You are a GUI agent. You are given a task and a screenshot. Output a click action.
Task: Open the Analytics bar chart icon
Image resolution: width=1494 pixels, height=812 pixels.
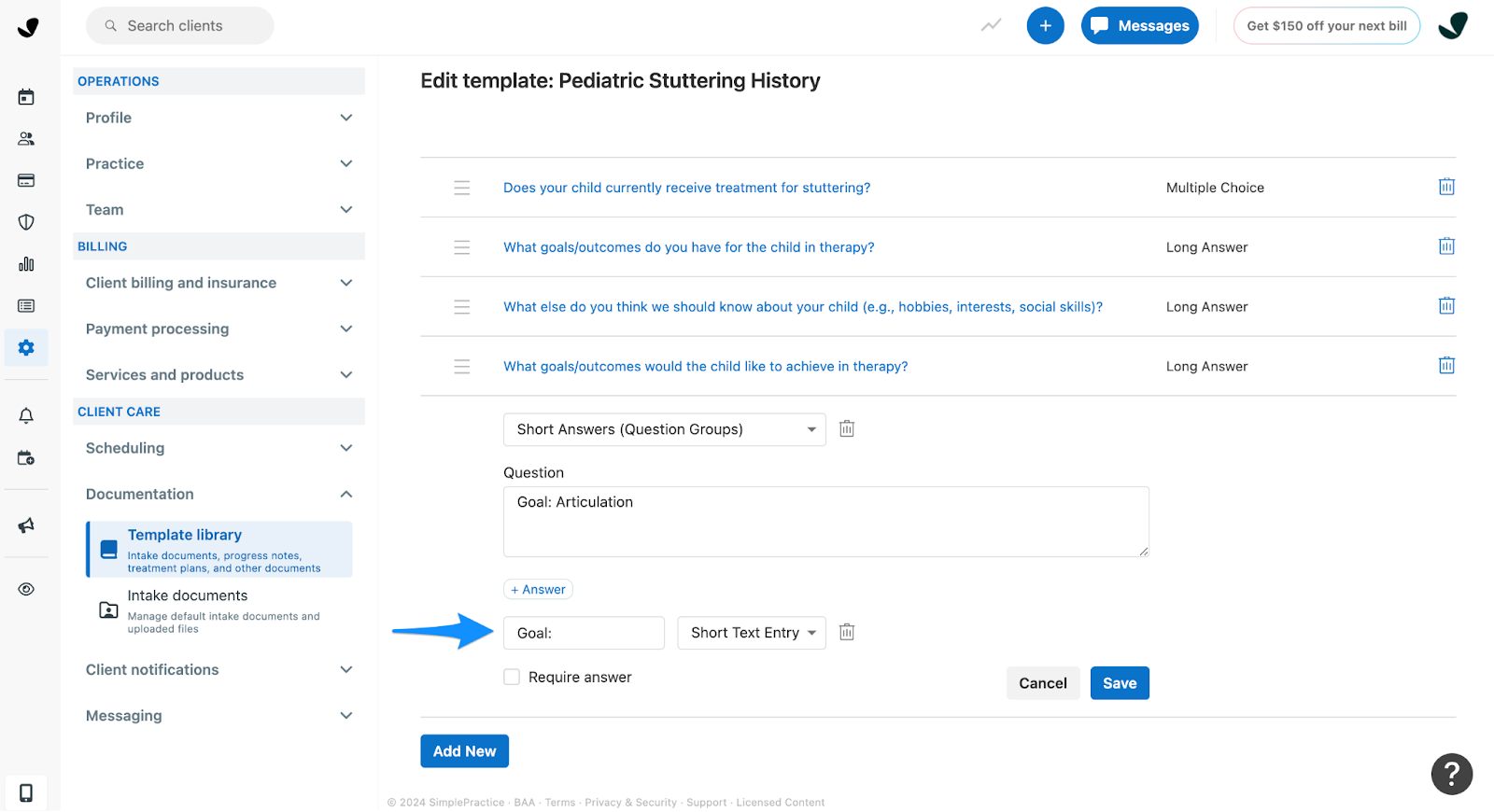coord(26,264)
